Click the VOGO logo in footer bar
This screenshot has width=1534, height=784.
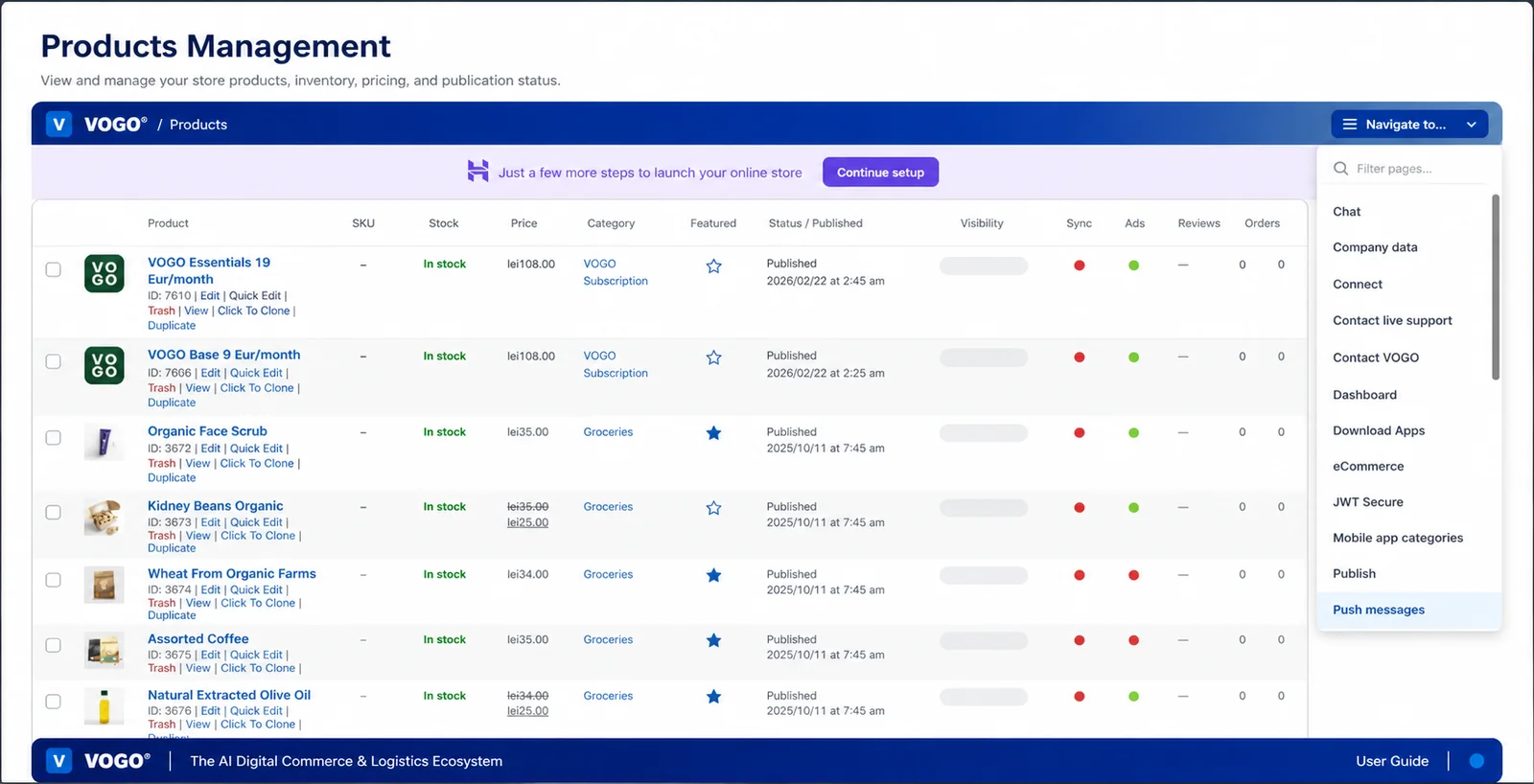[100, 761]
